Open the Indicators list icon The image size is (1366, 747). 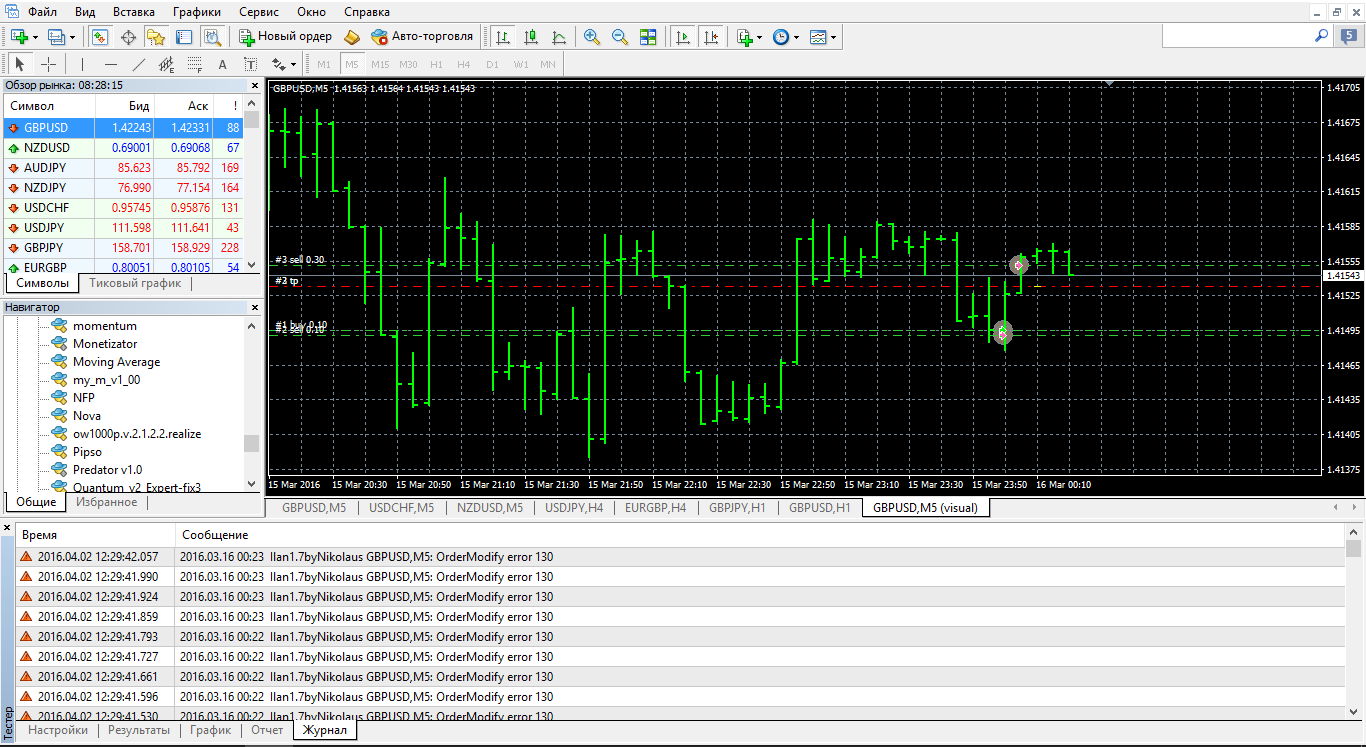[x=744, y=37]
